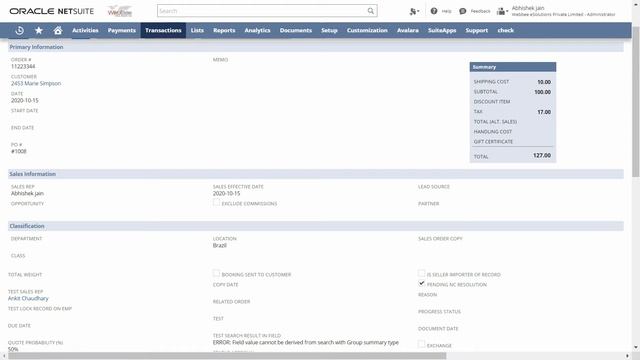Select the location value Brazil
The height and width of the screenshot is (360, 640).
(x=220, y=245)
